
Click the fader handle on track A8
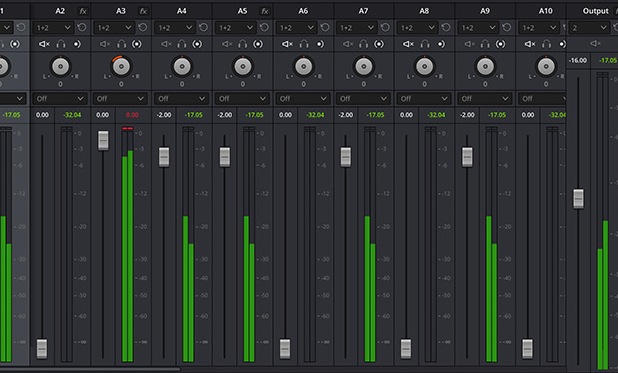[x=406, y=349]
